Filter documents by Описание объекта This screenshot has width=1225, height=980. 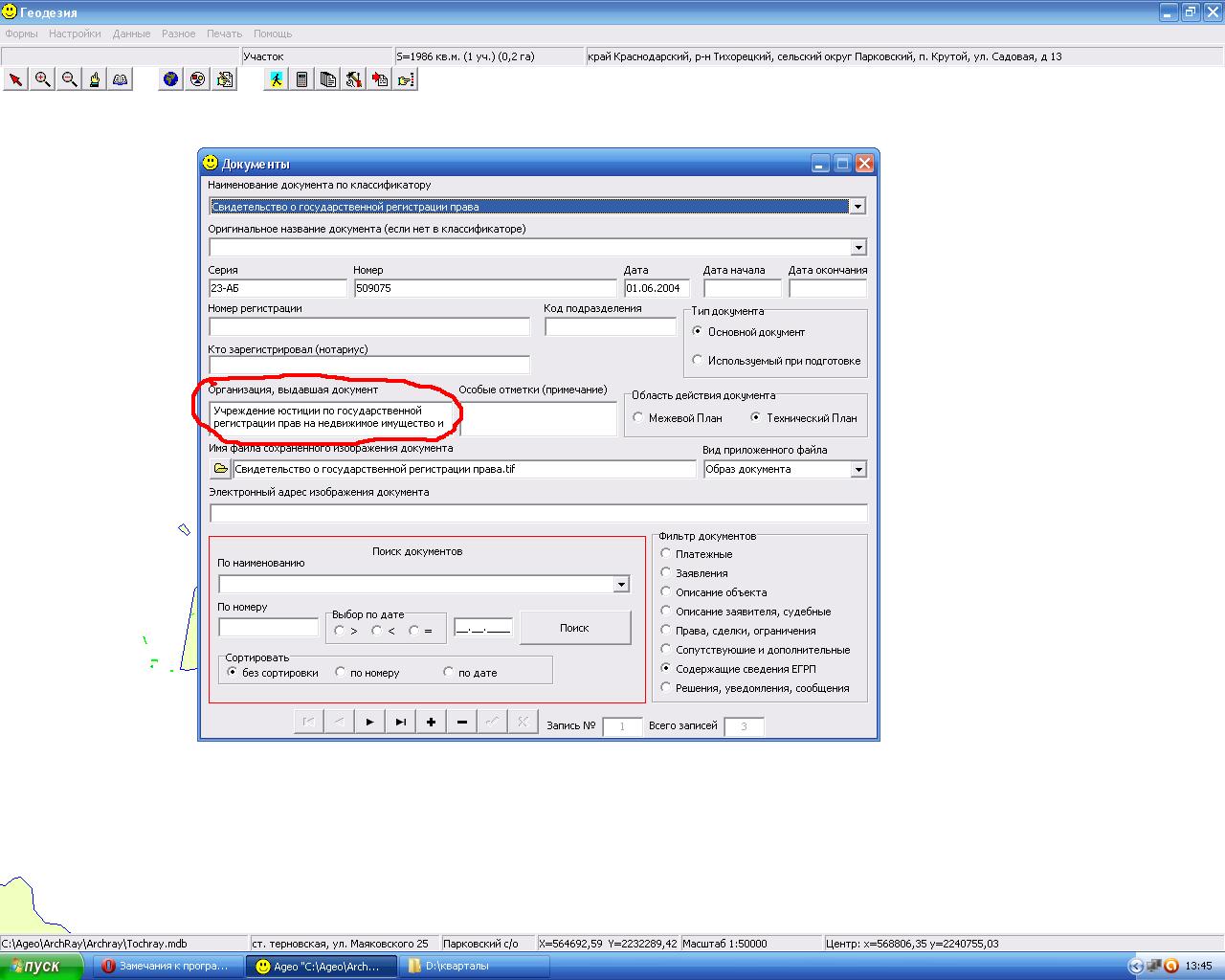click(x=666, y=591)
